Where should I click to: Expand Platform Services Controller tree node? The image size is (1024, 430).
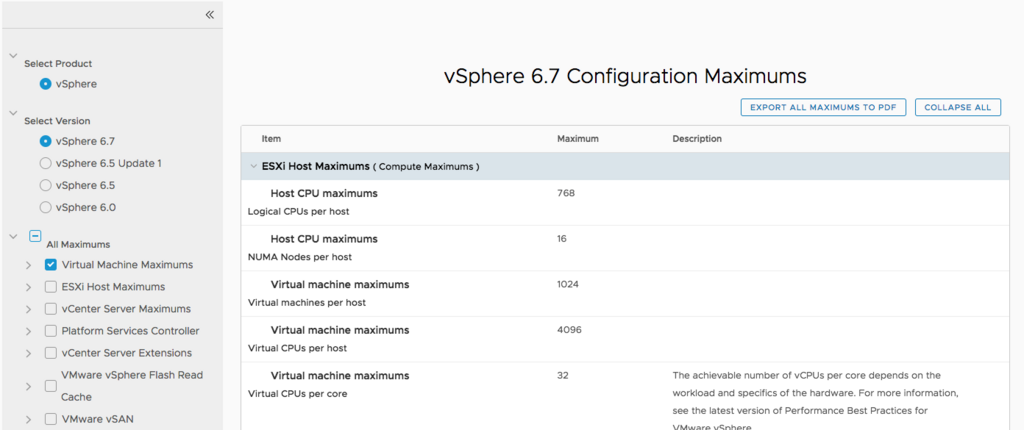click(28, 331)
